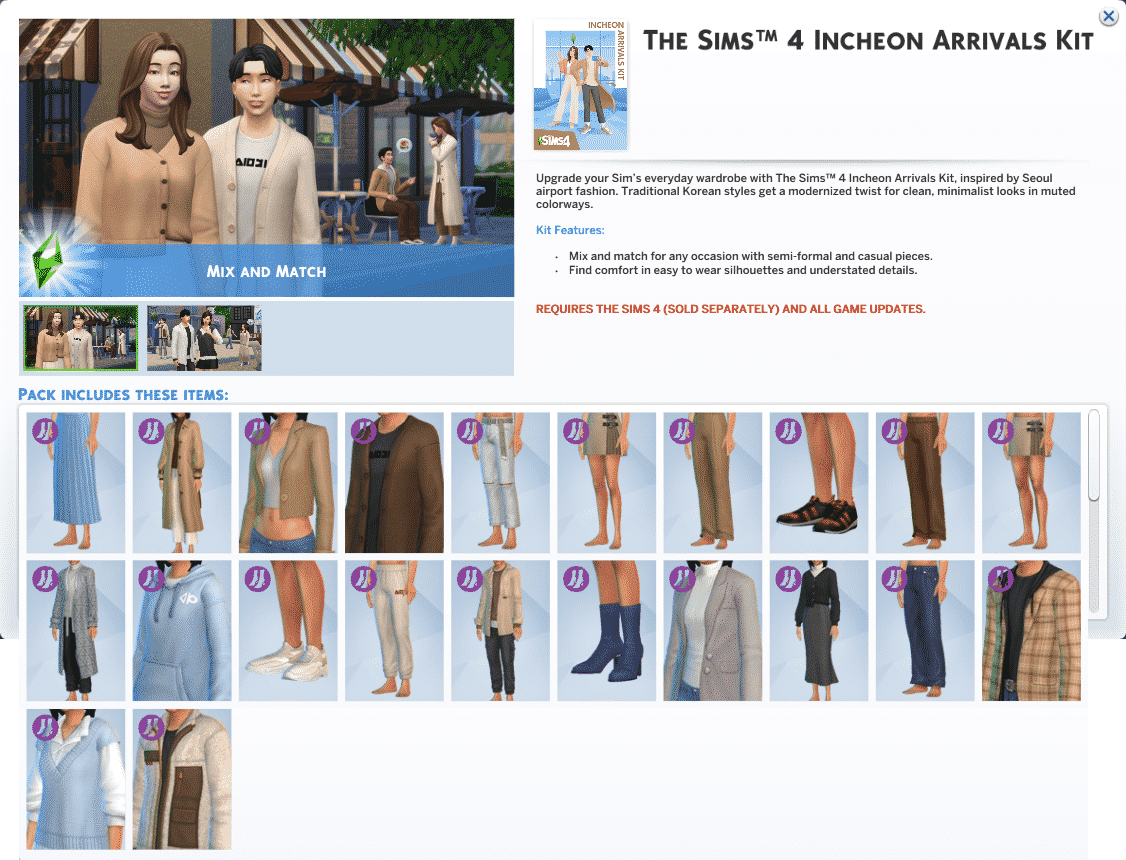
Task: Click the purple category badge on fleece jacket
Action: pos(152,727)
